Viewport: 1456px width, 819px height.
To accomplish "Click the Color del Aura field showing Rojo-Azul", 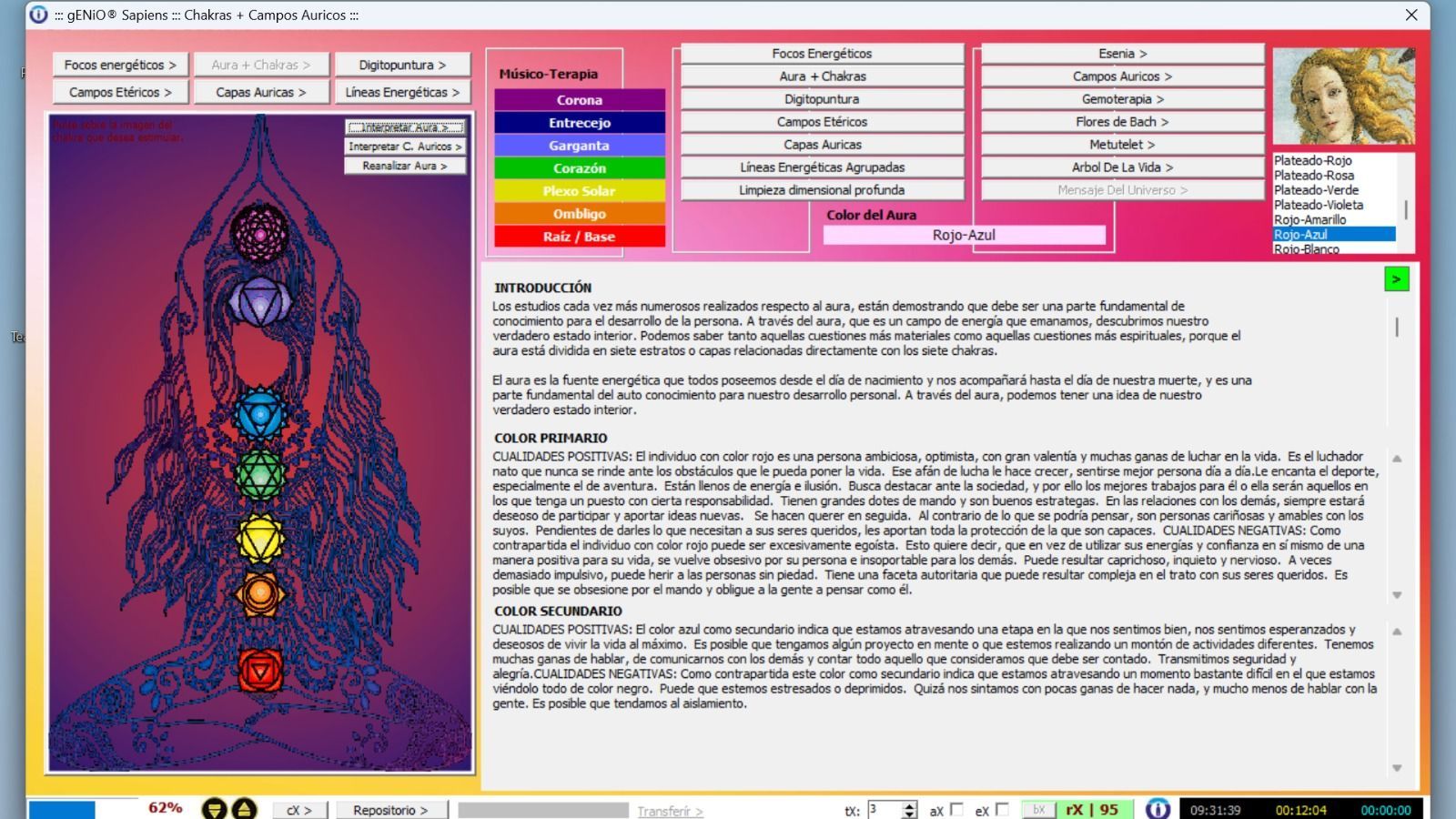I will (964, 235).
